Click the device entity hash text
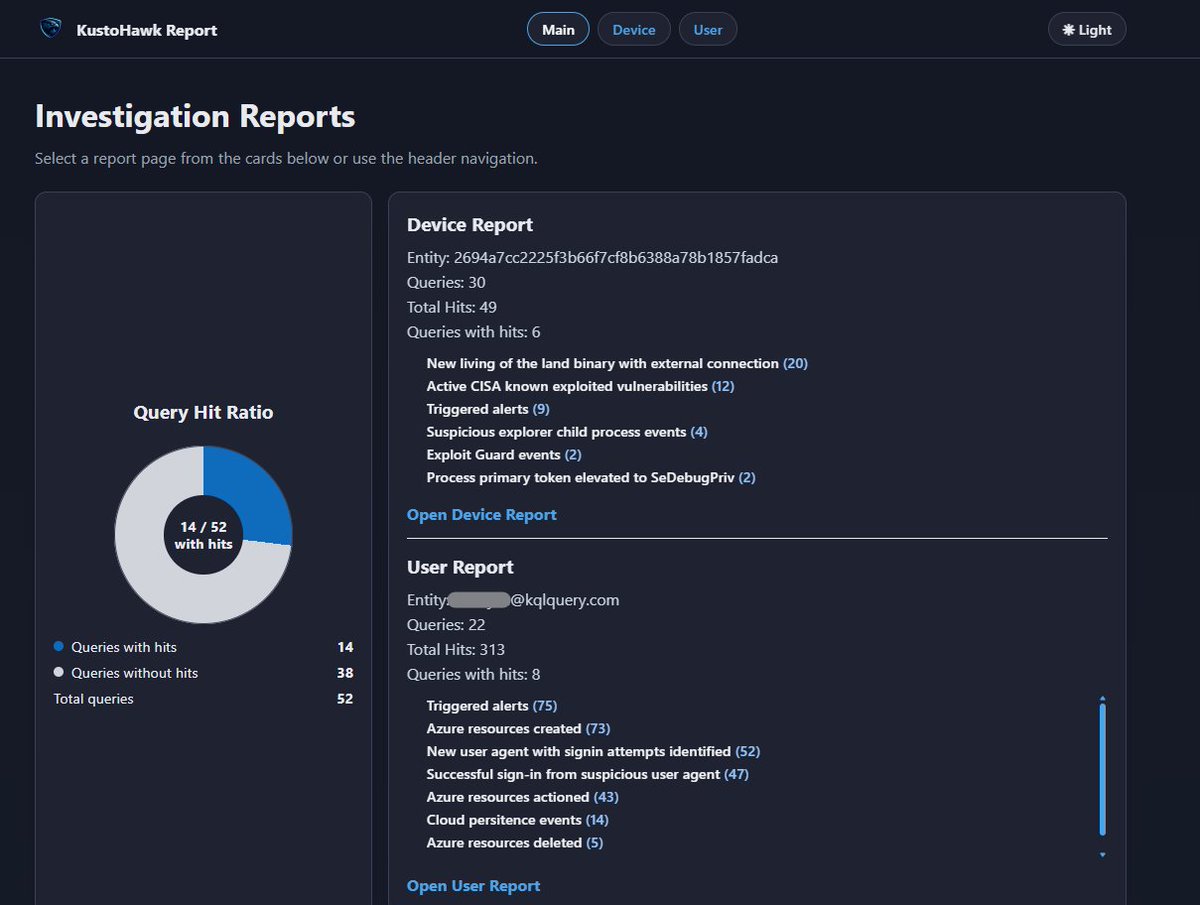 tap(616, 258)
